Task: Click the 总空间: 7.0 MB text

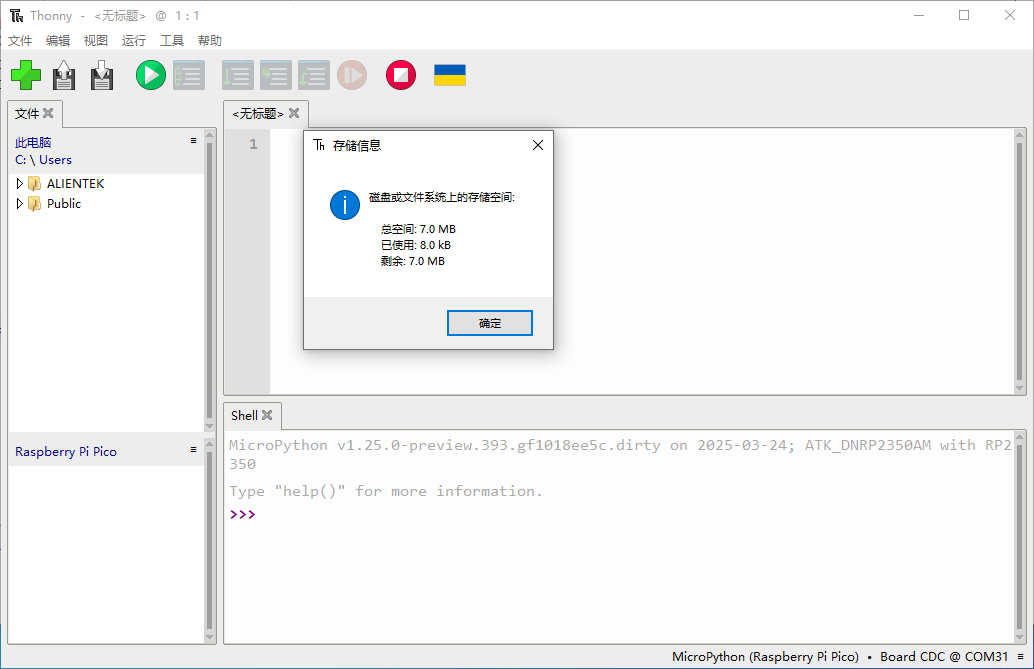Action: (418, 229)
